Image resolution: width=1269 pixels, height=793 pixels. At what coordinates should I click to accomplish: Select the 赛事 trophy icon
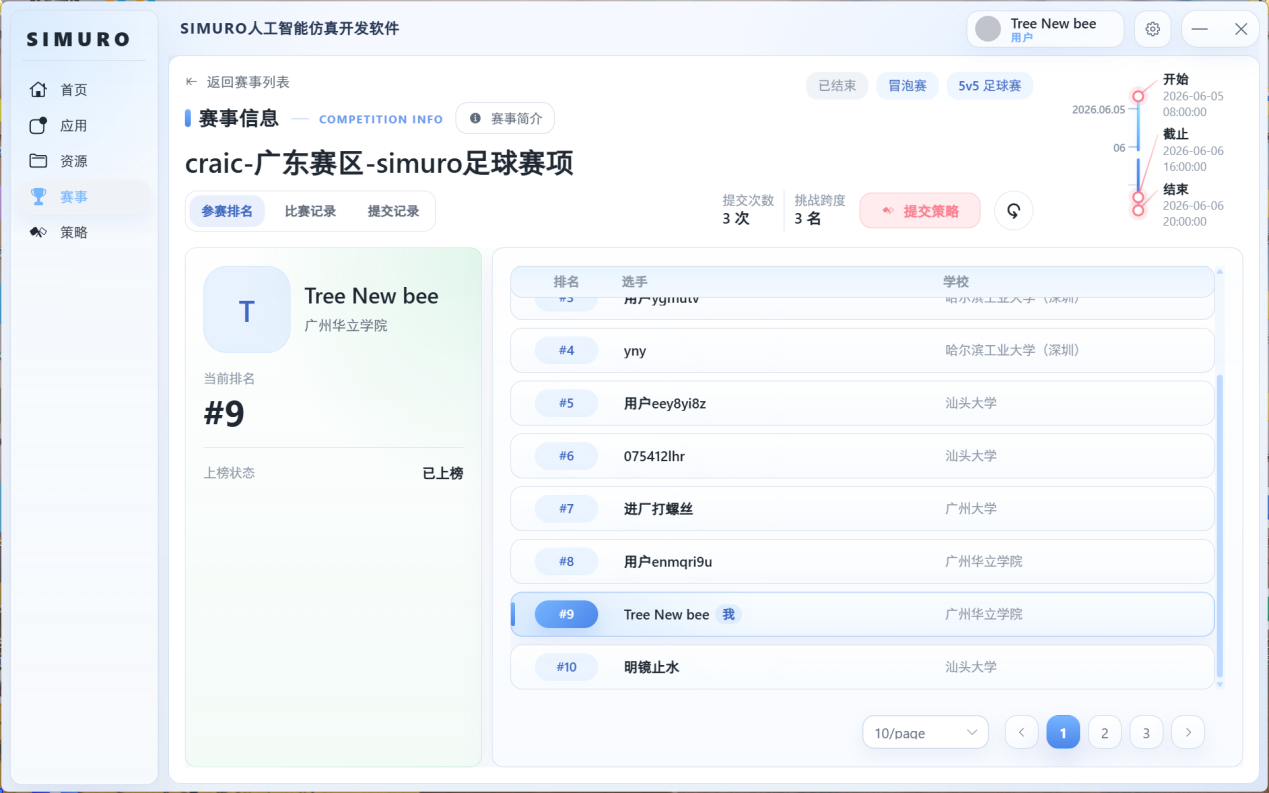coord(38,197)
